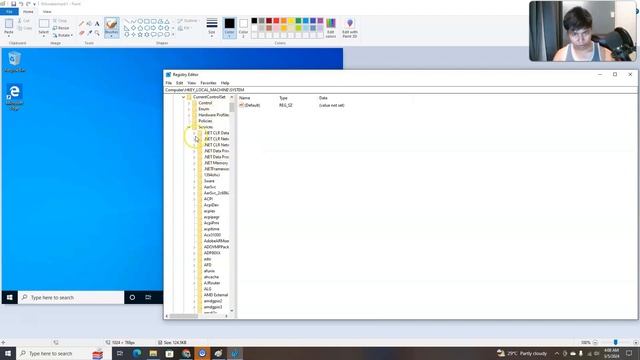Click the Paste clipboard icon in Paint
The height and width of the screenshot is (360, 640).
(x=9, y=24)
